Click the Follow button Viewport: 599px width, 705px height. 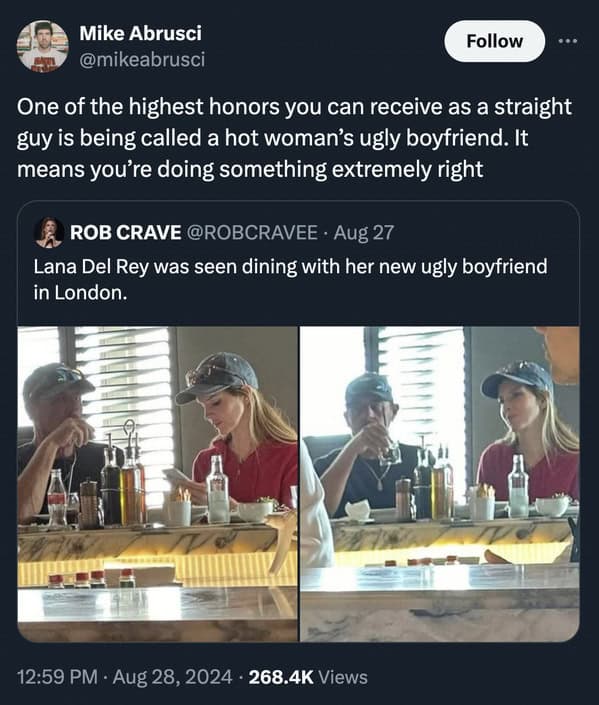click(494, 41)
